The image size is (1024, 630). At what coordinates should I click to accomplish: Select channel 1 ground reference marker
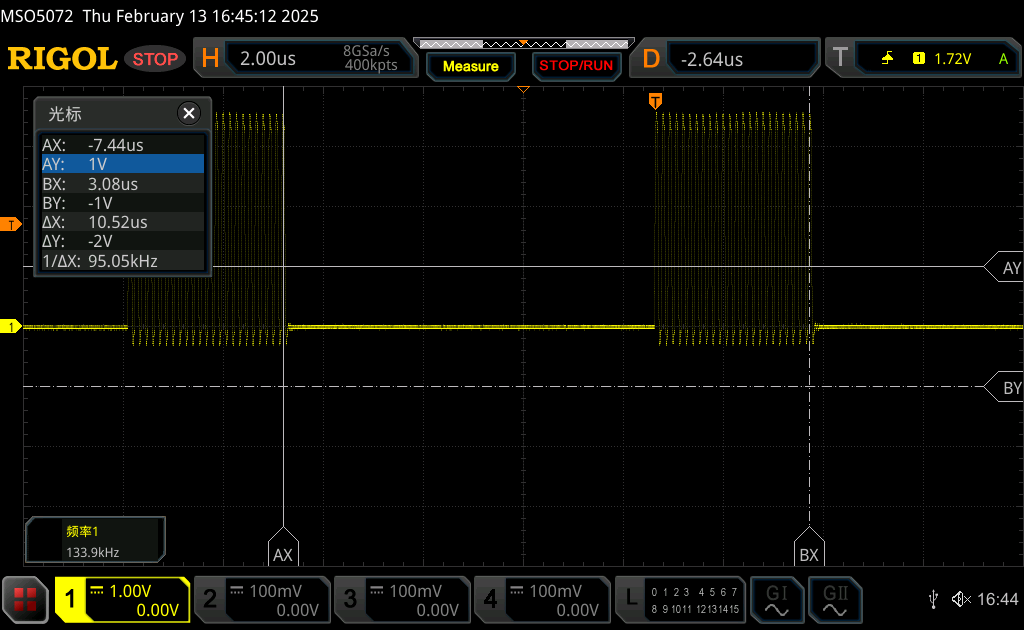(11, 327)
